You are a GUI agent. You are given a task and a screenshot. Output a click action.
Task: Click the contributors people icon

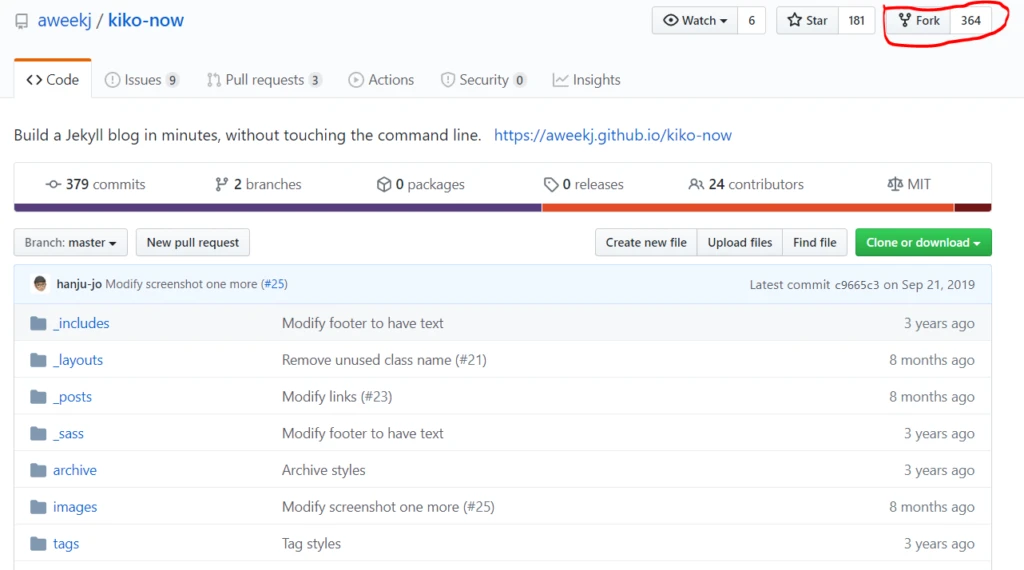point(696,185)
